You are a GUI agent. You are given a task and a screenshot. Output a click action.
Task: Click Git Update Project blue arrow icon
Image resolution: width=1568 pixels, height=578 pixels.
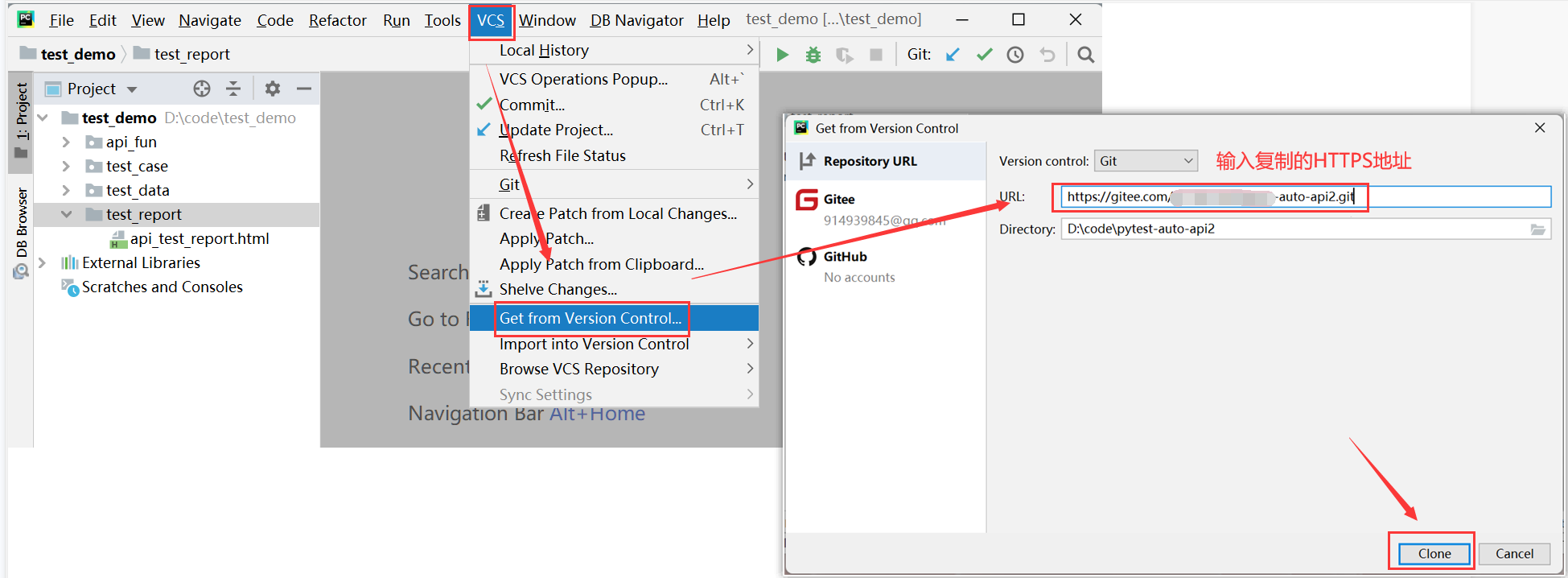[953, 55]
